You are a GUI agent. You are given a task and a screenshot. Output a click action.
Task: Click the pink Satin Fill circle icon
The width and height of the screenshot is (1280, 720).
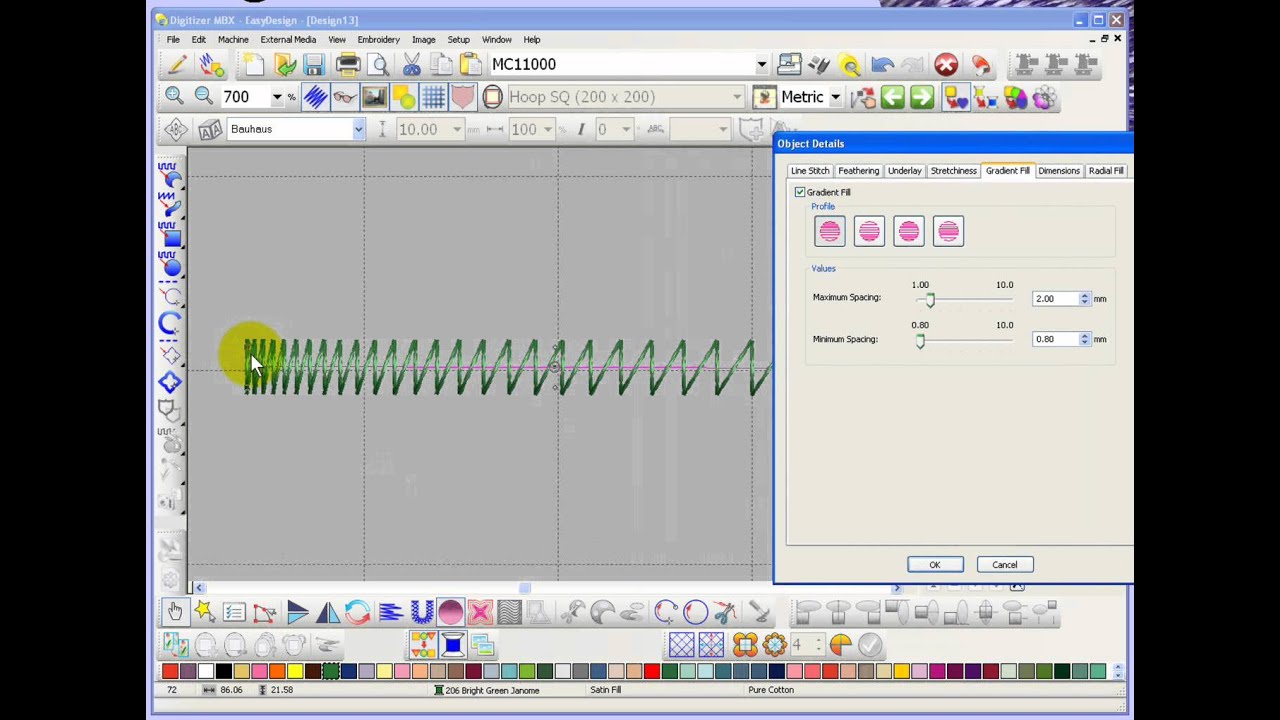[x=450, y=612]
